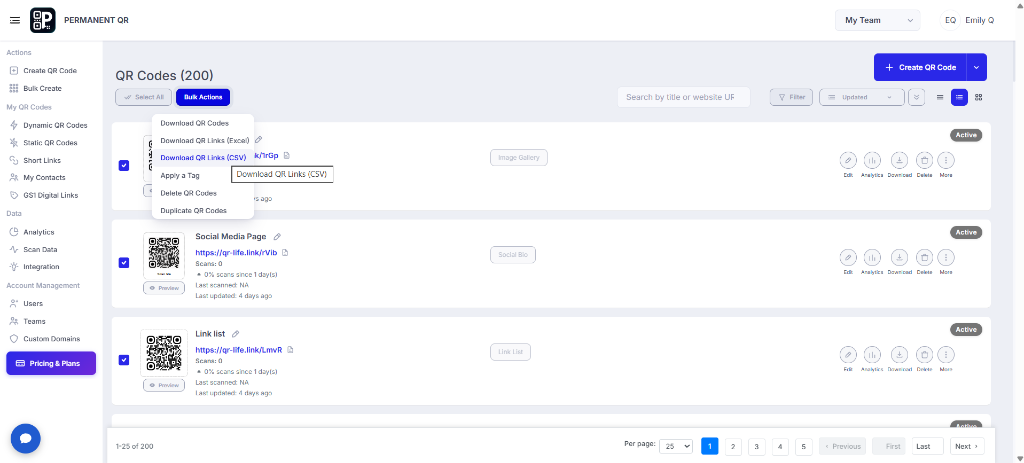1024x463 pixels.
Task: Open More options for Social Media Page
Action: [946, 257]
